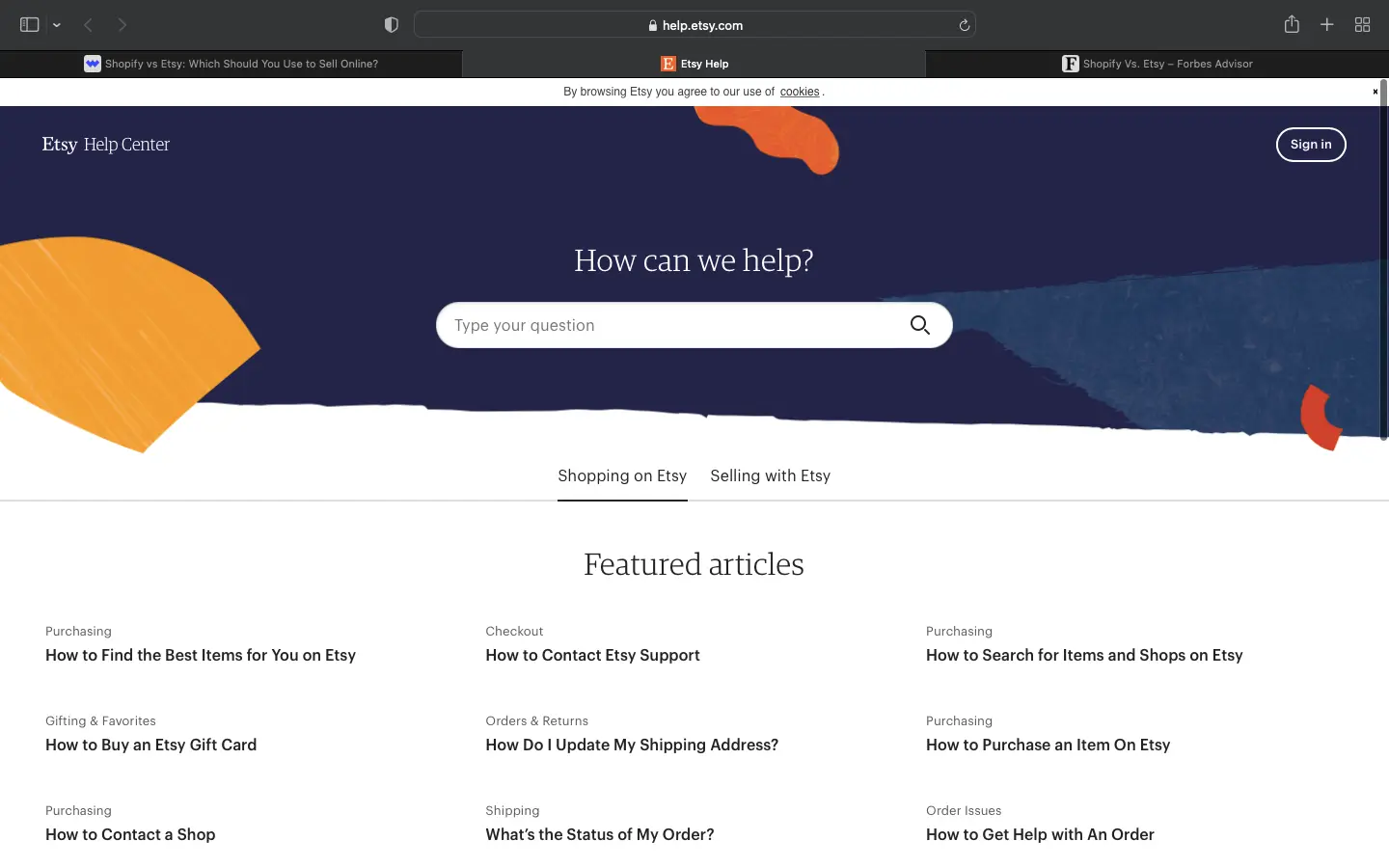Click the Etsy tab E favicon
This screenshot has width=1389, height=868.
tap(668, 64)
